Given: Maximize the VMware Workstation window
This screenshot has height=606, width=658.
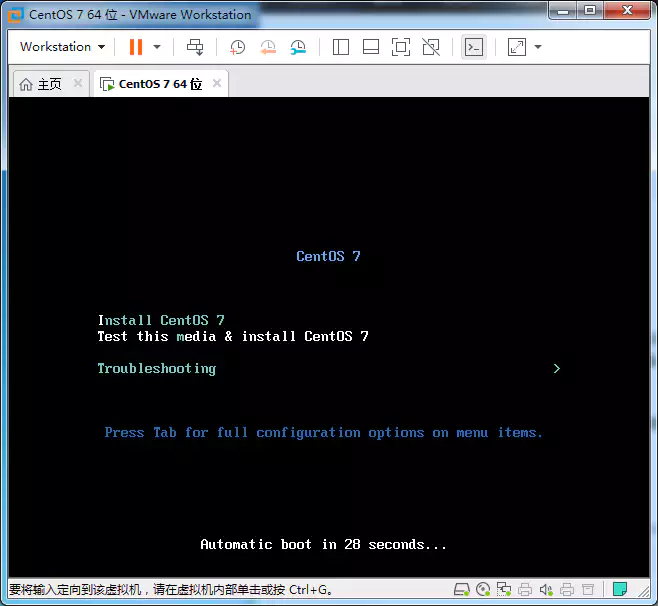Looking at the screenshot, I should point(590,10).
